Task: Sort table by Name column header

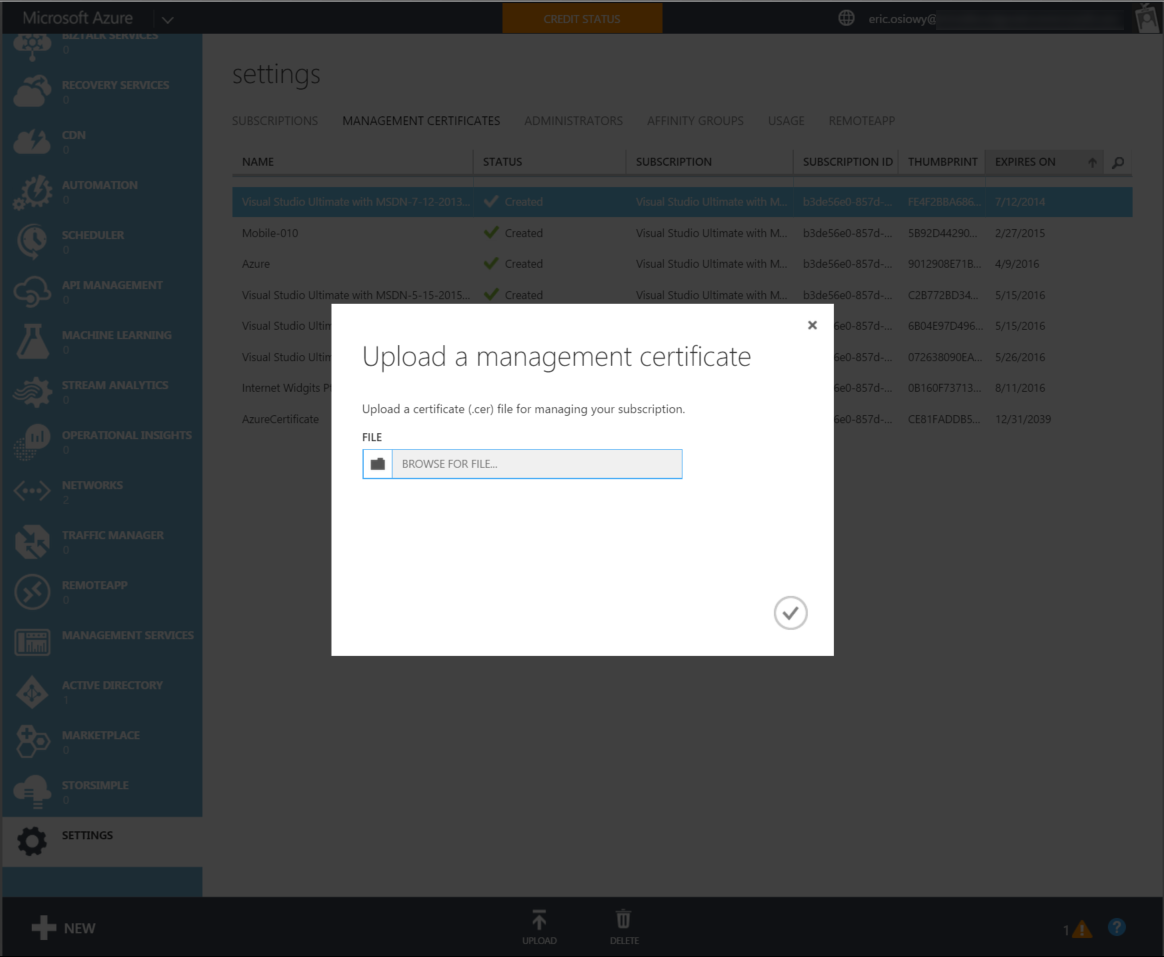Action: [258, 162]
